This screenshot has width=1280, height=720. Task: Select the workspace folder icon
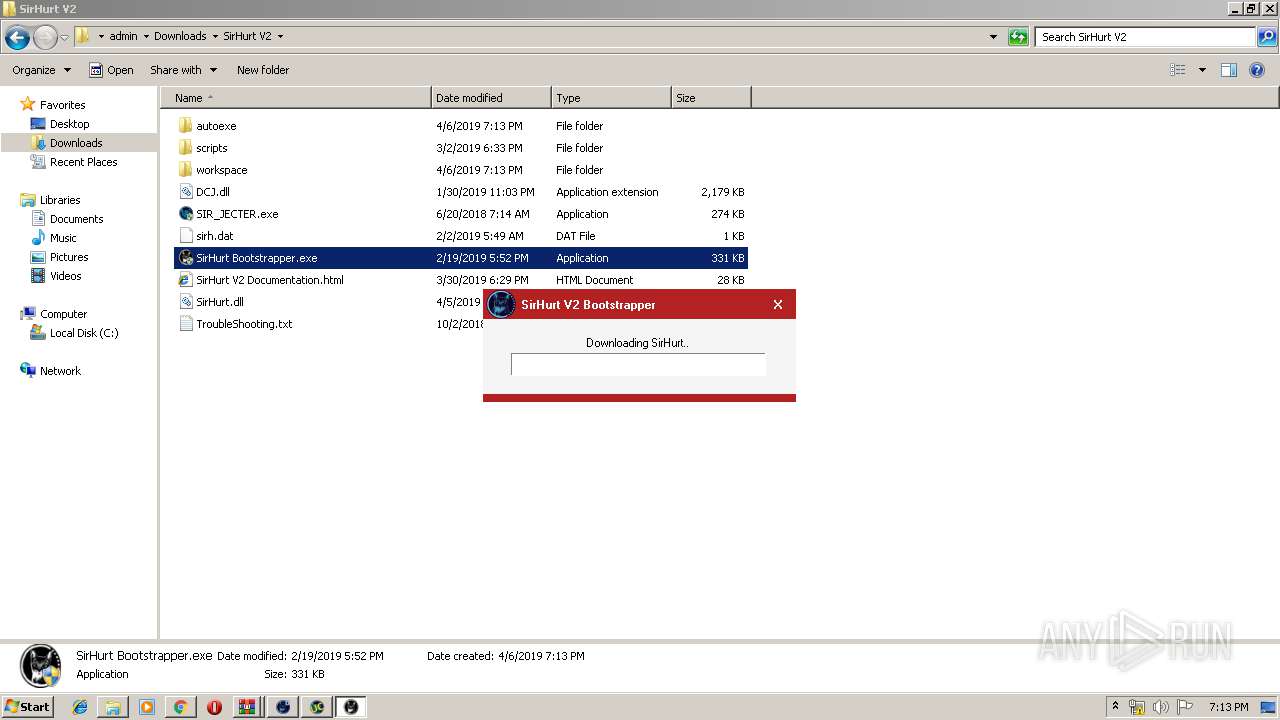click(185, 170)
